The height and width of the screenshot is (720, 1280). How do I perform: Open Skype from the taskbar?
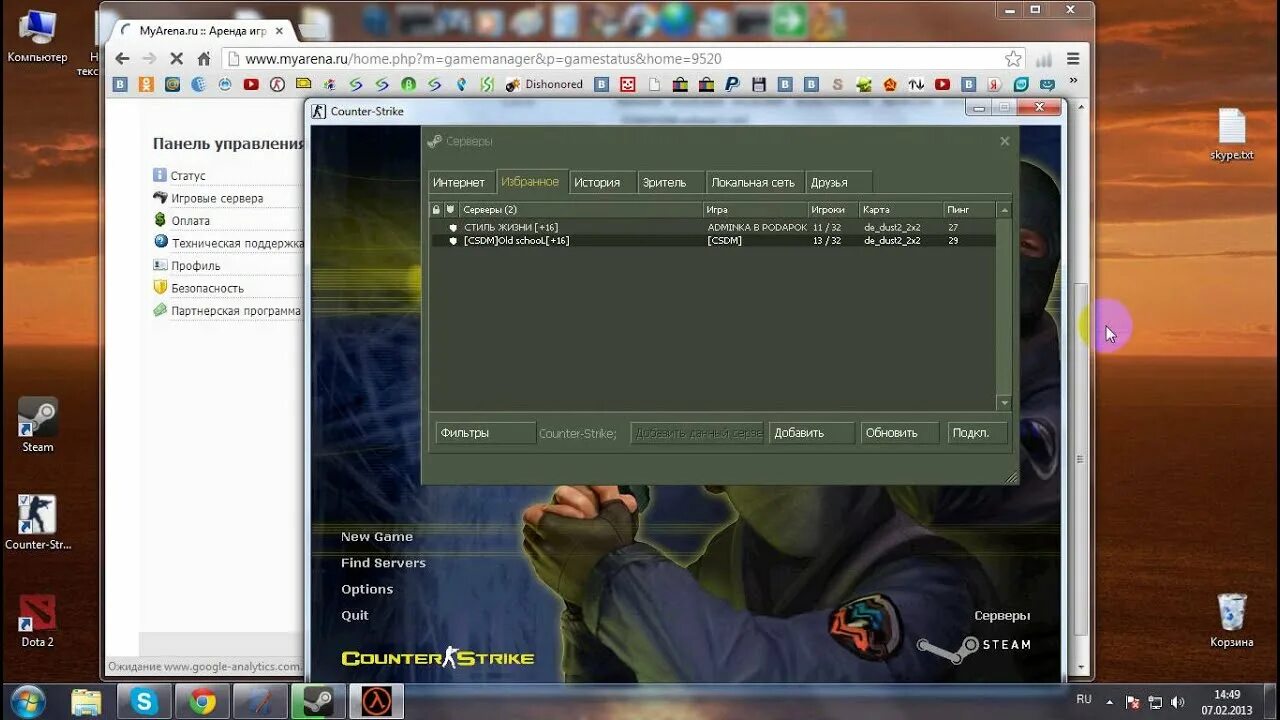pyautogui.click(x=144, y=702)
